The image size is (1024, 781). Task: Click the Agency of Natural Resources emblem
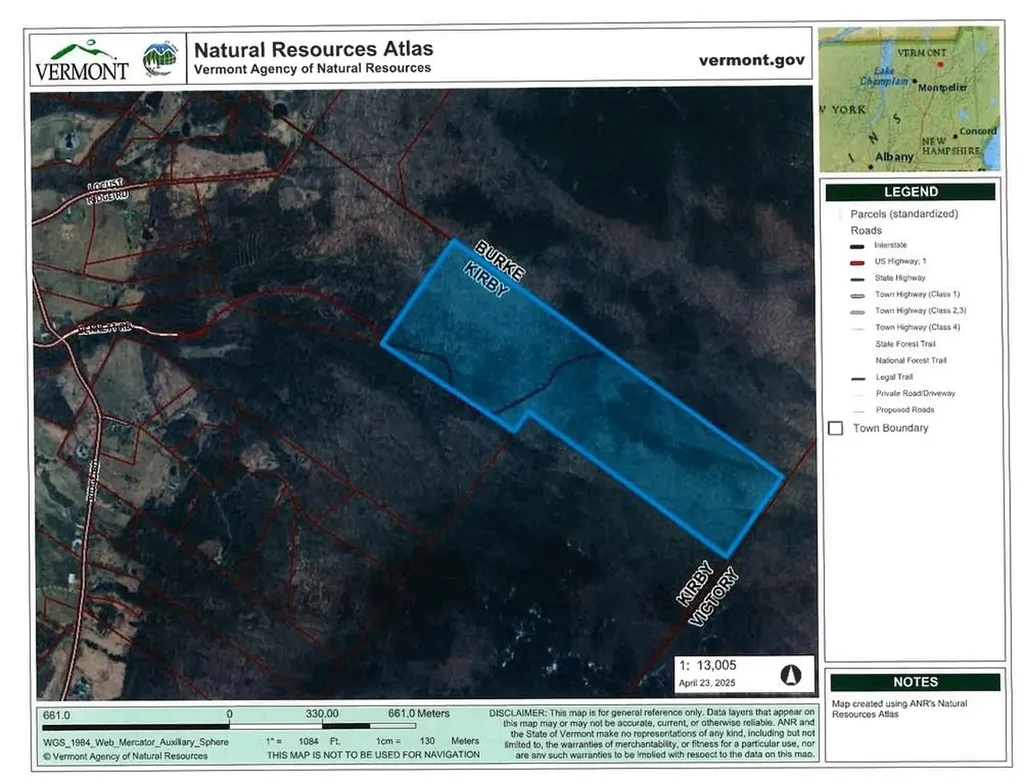(160, 59)
